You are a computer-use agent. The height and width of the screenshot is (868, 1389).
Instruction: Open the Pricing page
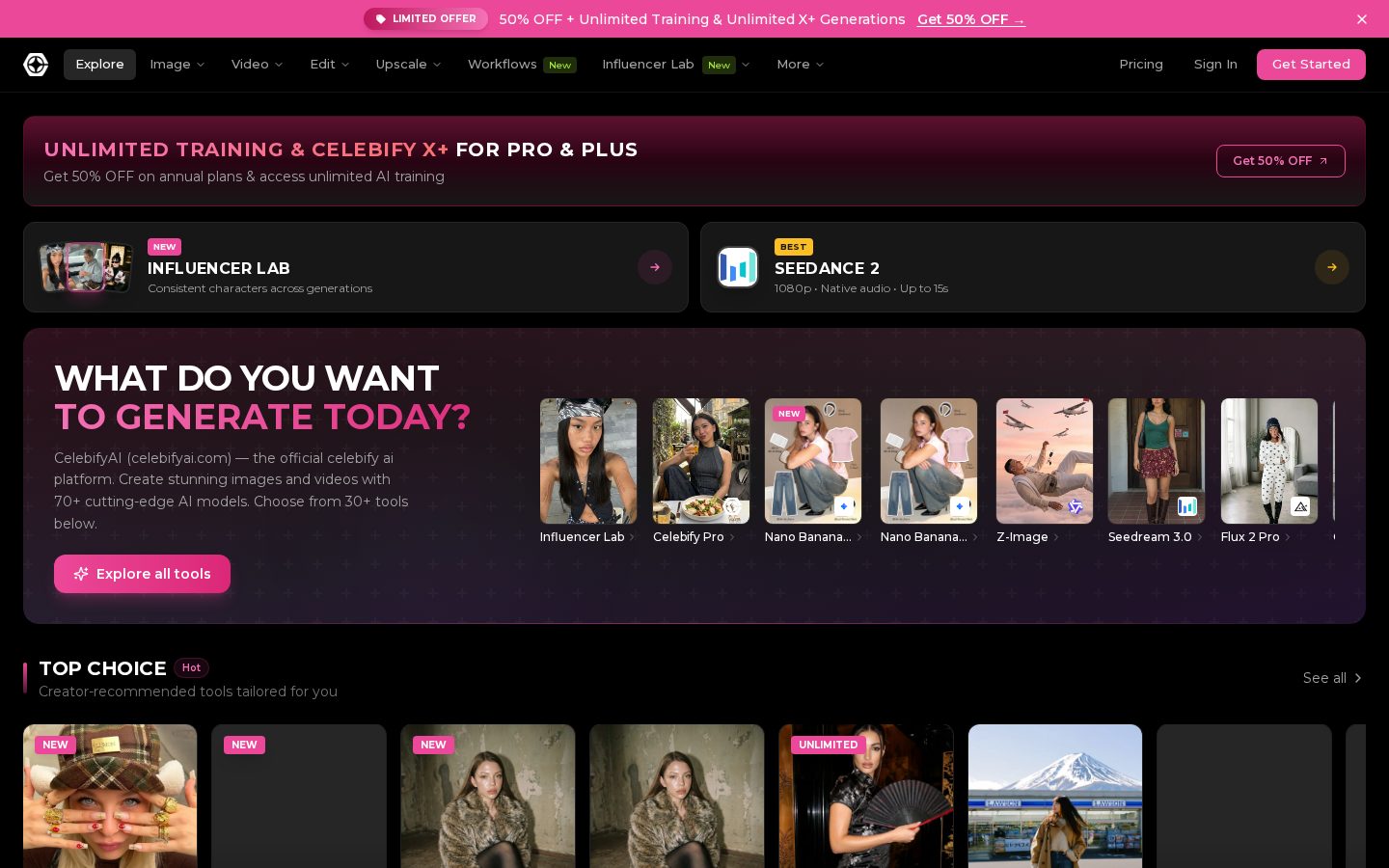pos(1141,65)
